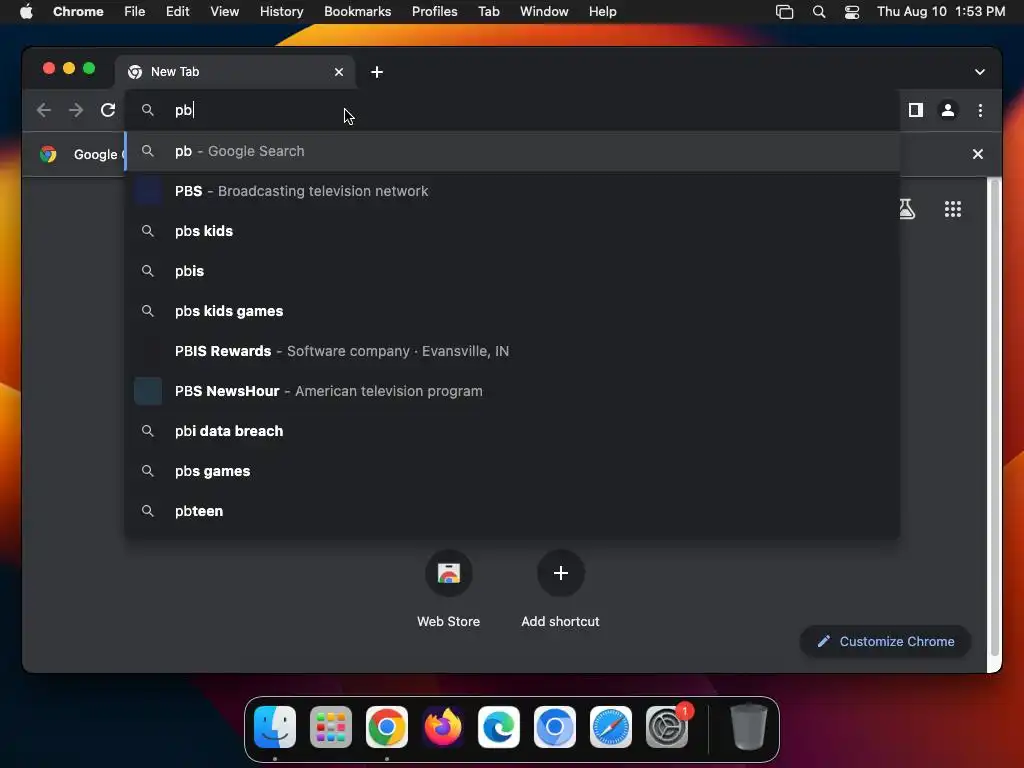
Task: Click the date and time in menu bar
Action: (x=940, y=11)
